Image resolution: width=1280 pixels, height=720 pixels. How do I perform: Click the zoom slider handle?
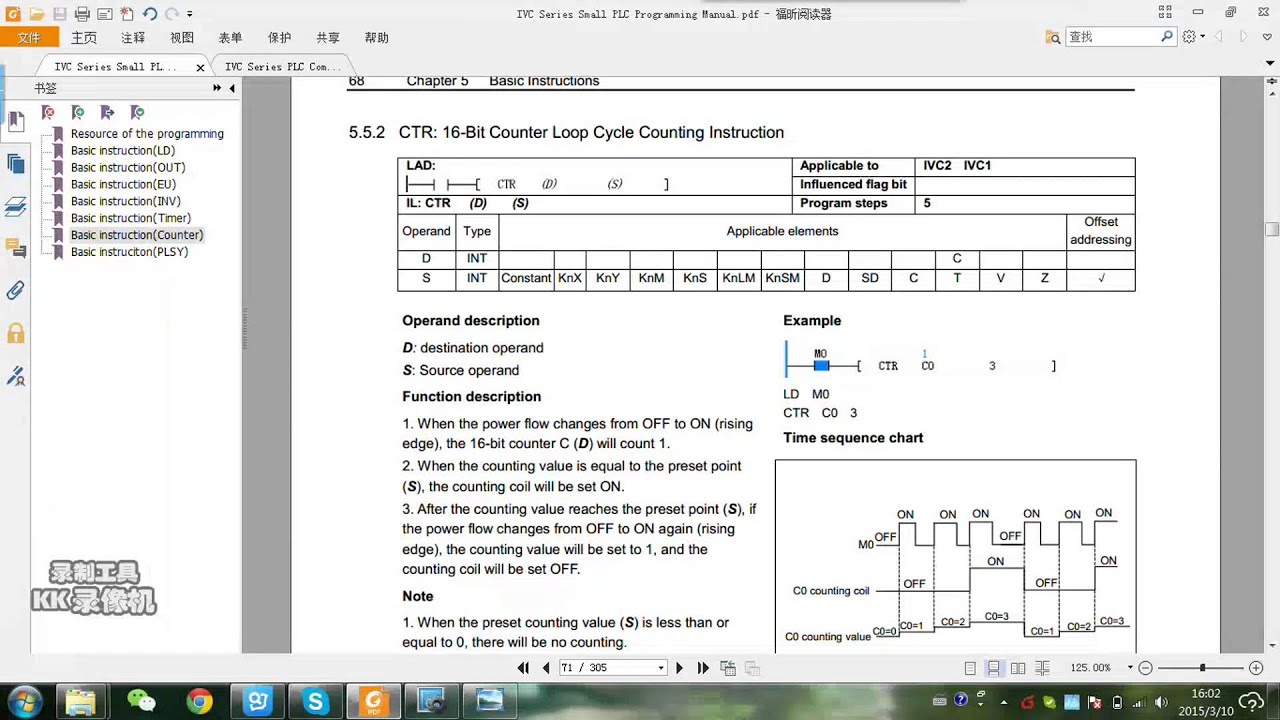(x=1202, y=667)
